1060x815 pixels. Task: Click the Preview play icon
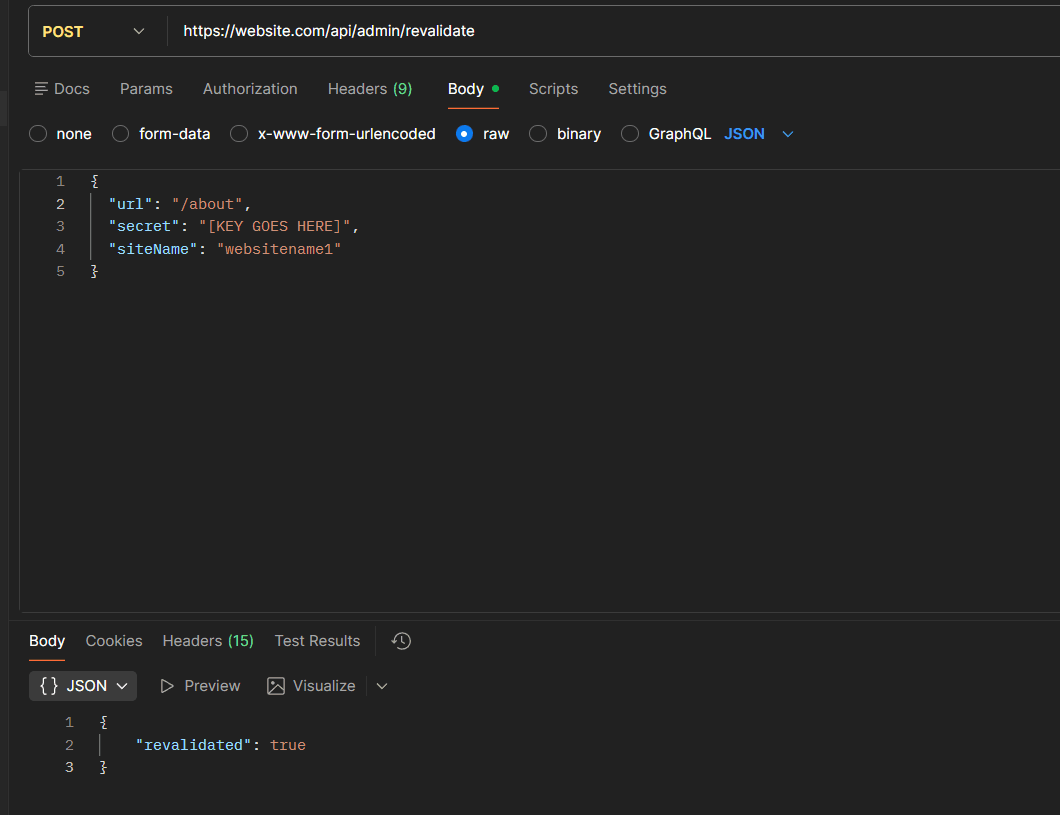pos(167,686)
